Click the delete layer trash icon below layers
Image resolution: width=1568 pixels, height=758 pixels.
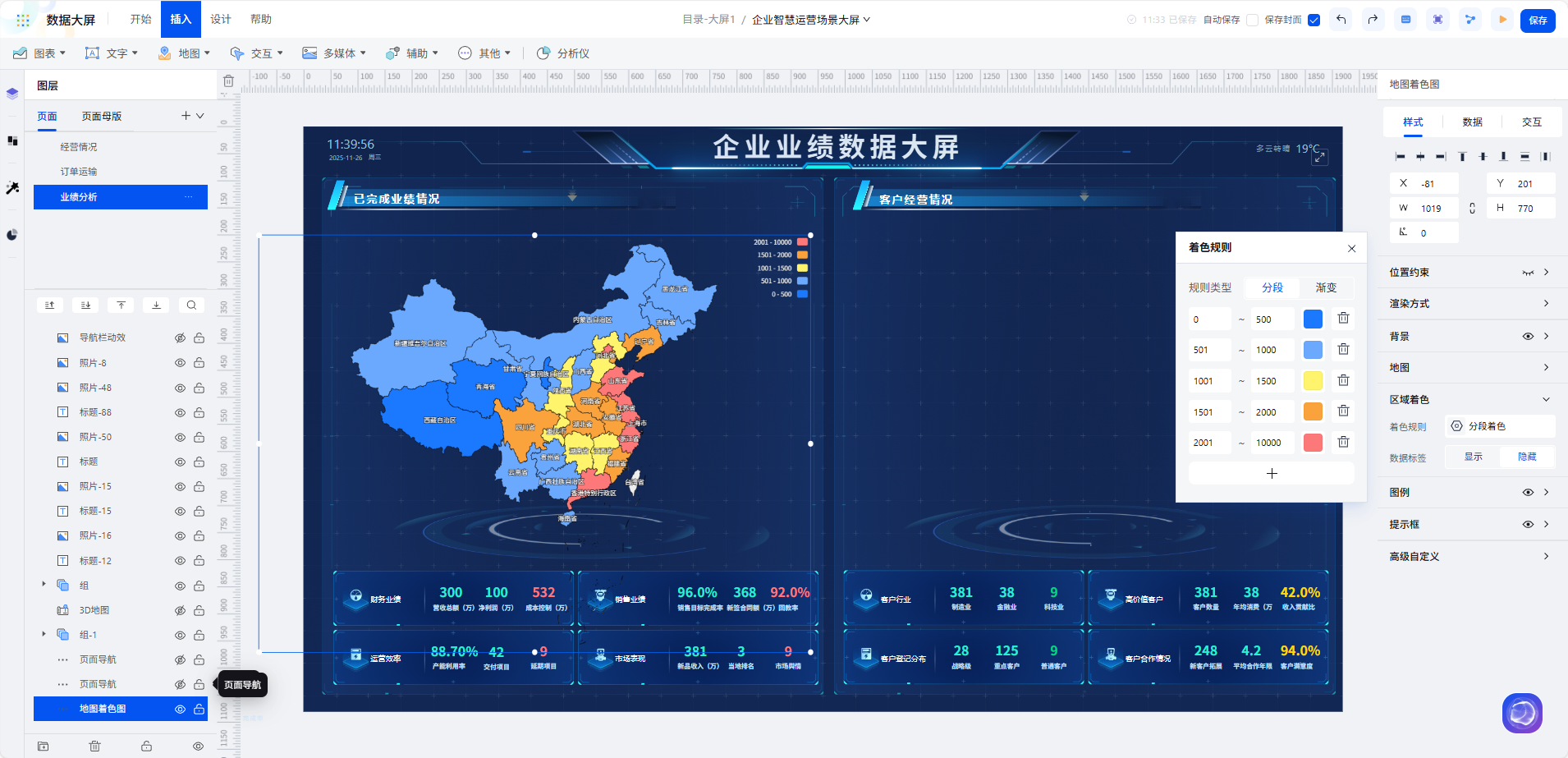click(x=95, y=747)
